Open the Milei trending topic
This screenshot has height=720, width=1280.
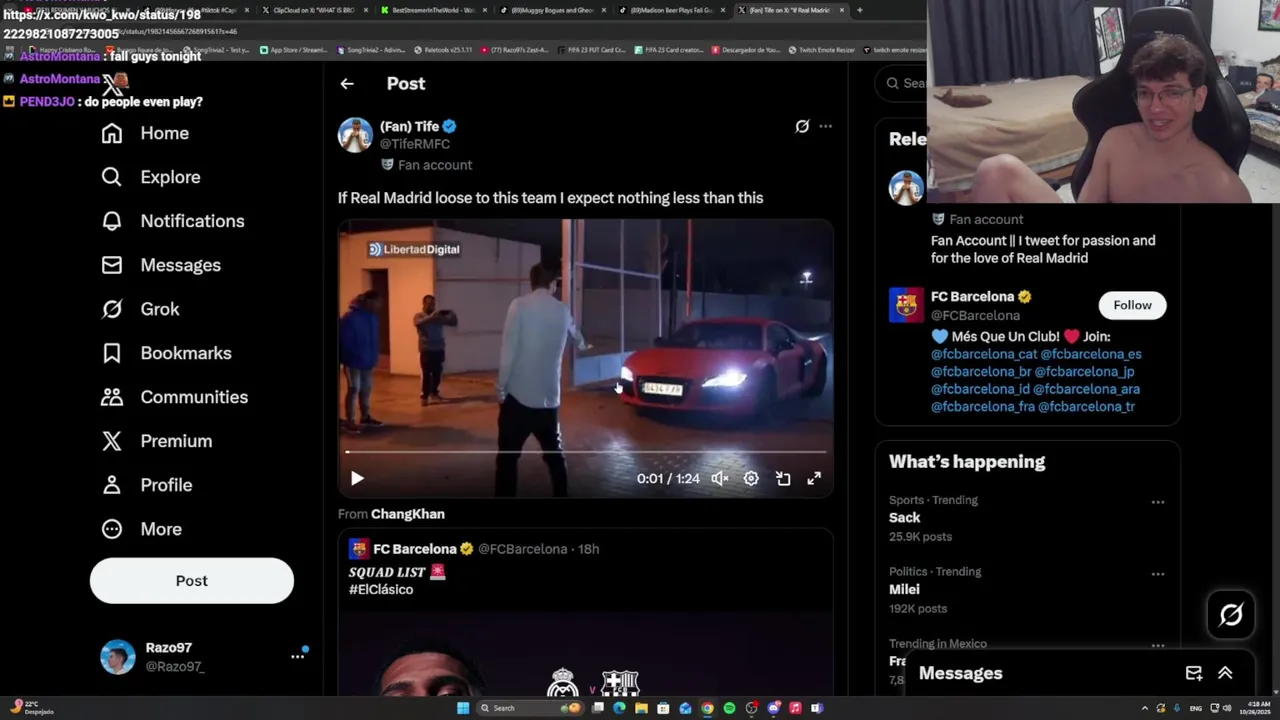904,589
